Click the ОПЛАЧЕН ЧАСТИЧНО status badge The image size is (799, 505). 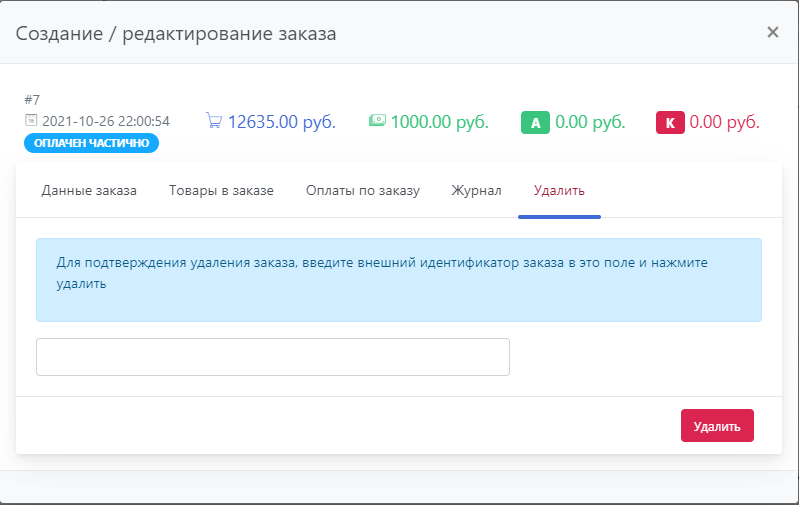click(x=91, y=143)
